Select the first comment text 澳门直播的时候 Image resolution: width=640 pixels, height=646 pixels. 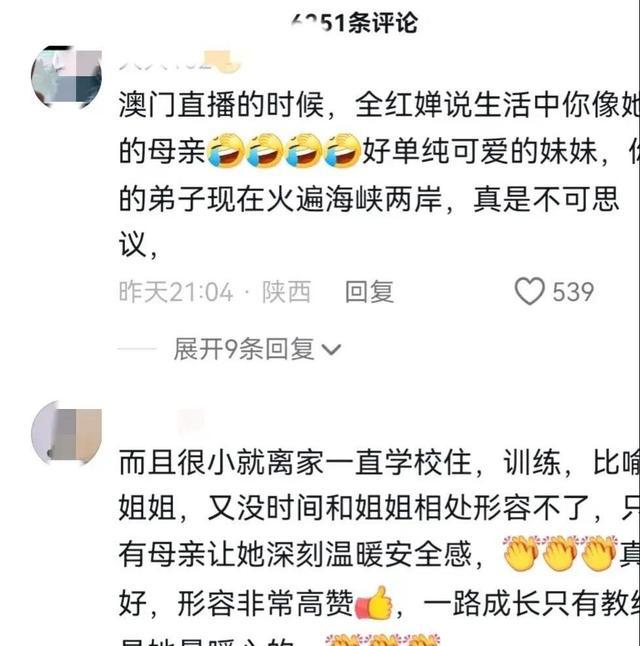pyautogui.click(x=222, y=105)
